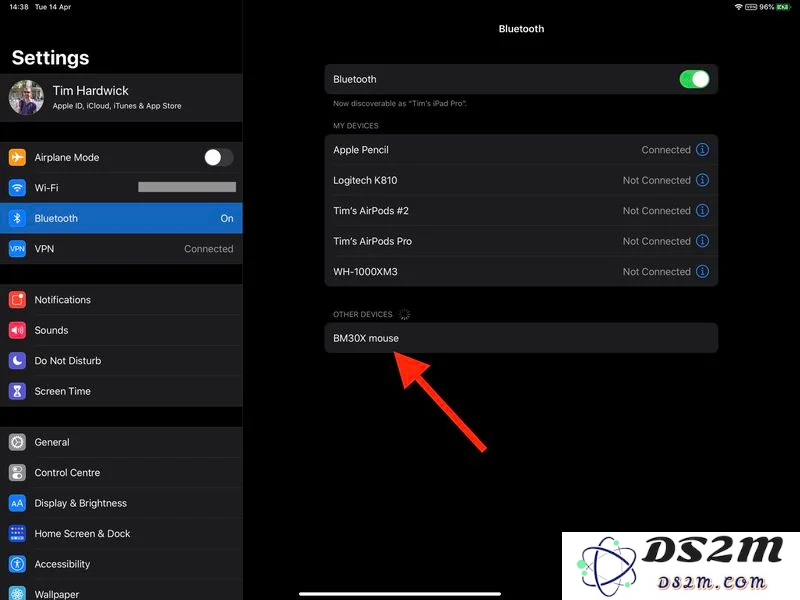
Task: Open Display & Brightness settings
Action: 121,503
